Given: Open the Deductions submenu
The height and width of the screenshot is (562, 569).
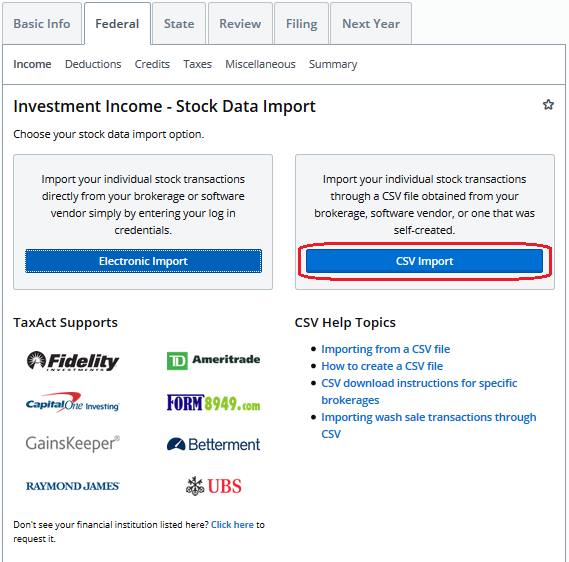Looking at the screenshot, I should coord(93,64).
